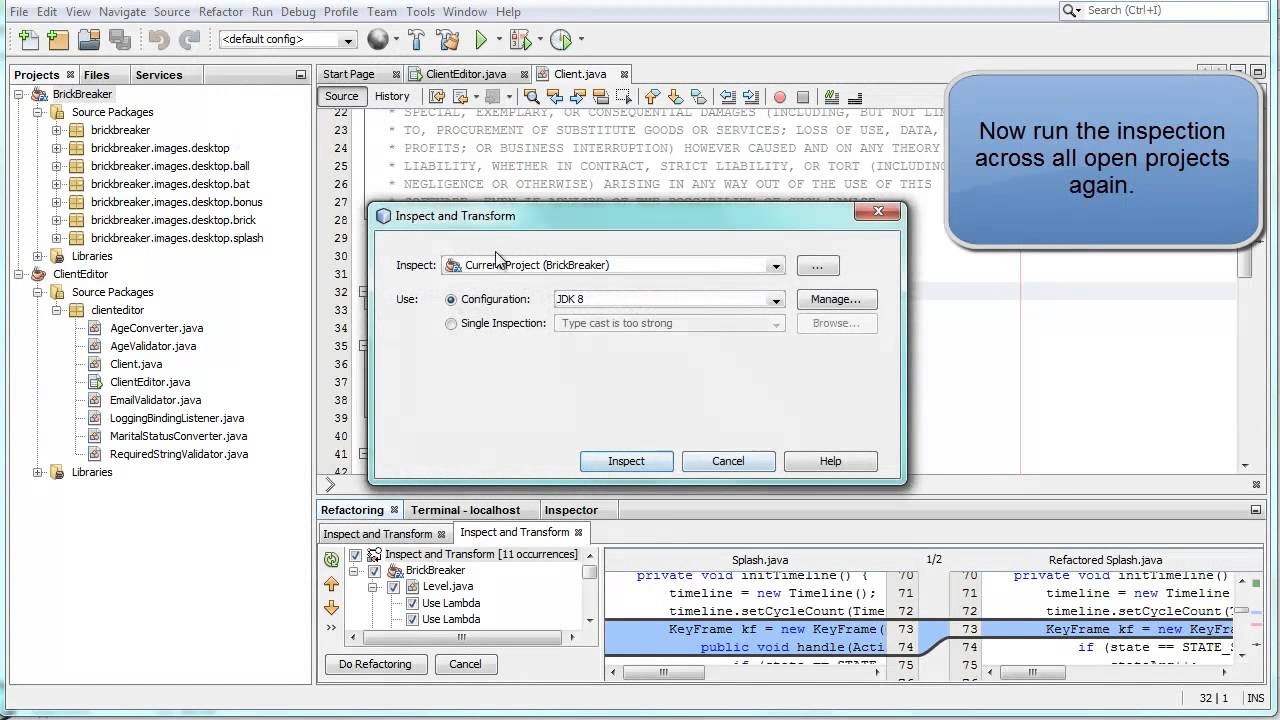The width and height of the screenshot is (1280, 720).
Task: Click the Clean and Build icon
Action: (x=448, y=40)
